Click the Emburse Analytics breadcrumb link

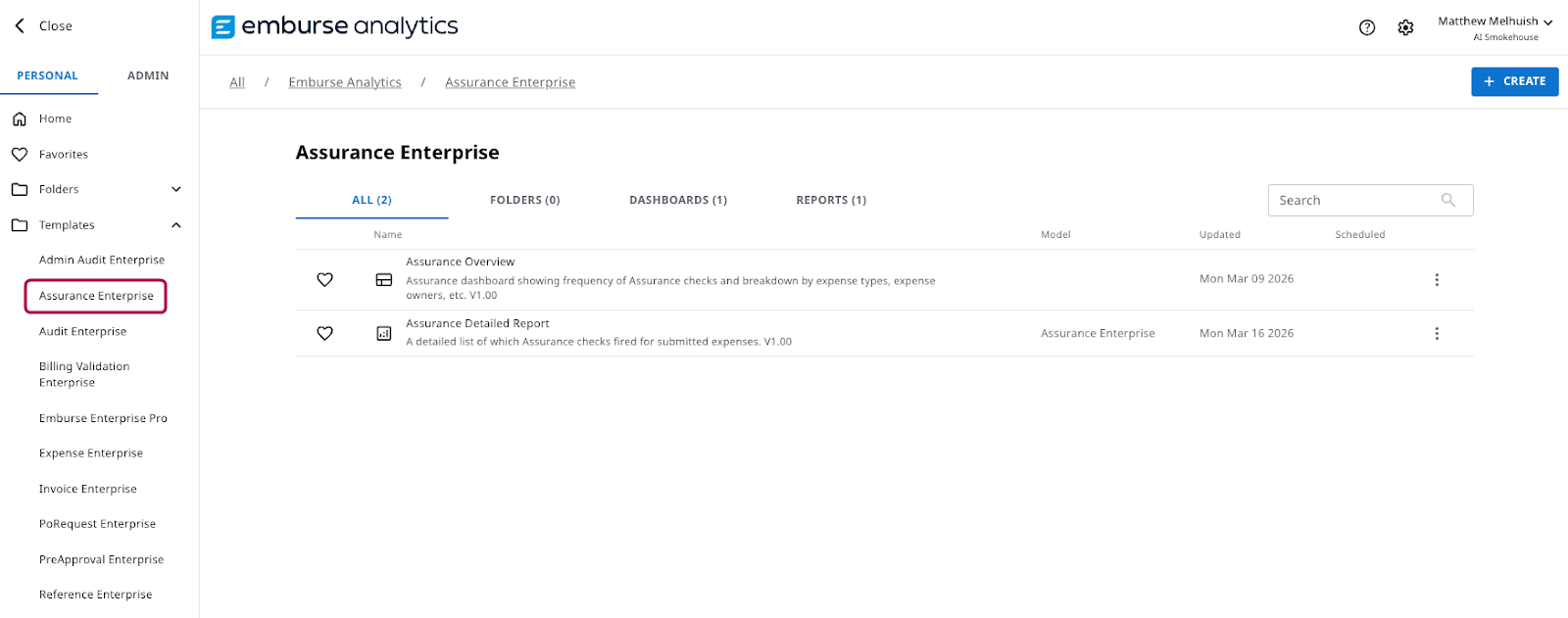345,82
